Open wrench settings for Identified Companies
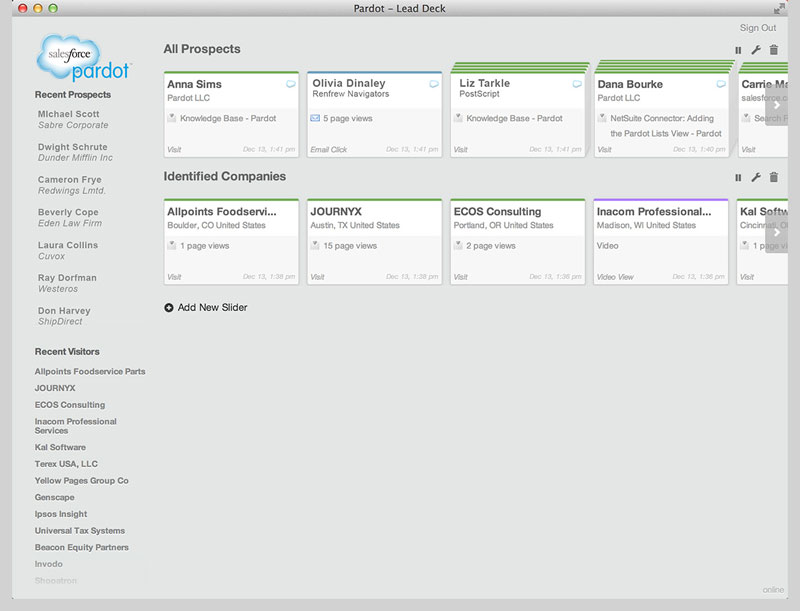Image resolution: width=800 pixels, height=611 pixels. (x=756, y=177)
